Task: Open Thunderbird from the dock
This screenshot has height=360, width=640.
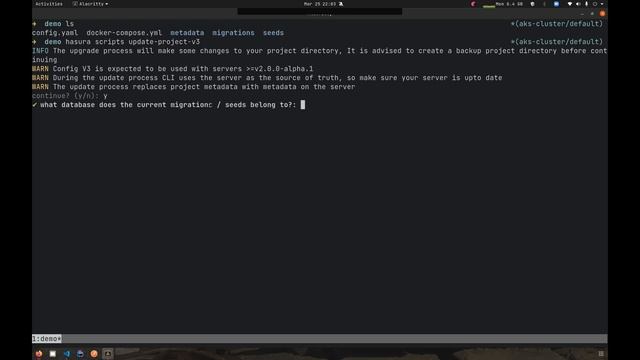Action: coord(80,353)
